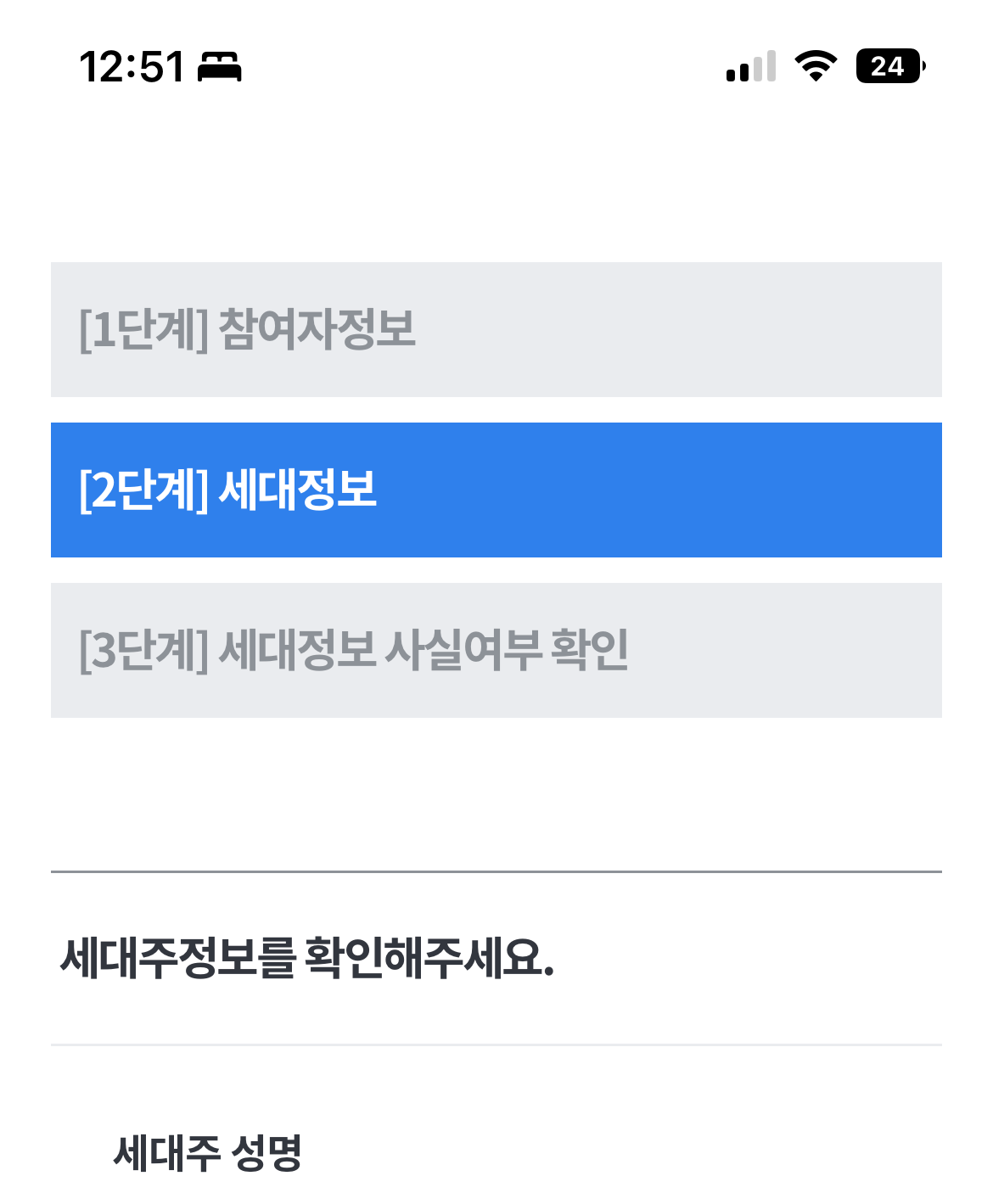The image size is (993, 1204).
Task: Tap the cellular signal strength icon
Action: (750, 66)
